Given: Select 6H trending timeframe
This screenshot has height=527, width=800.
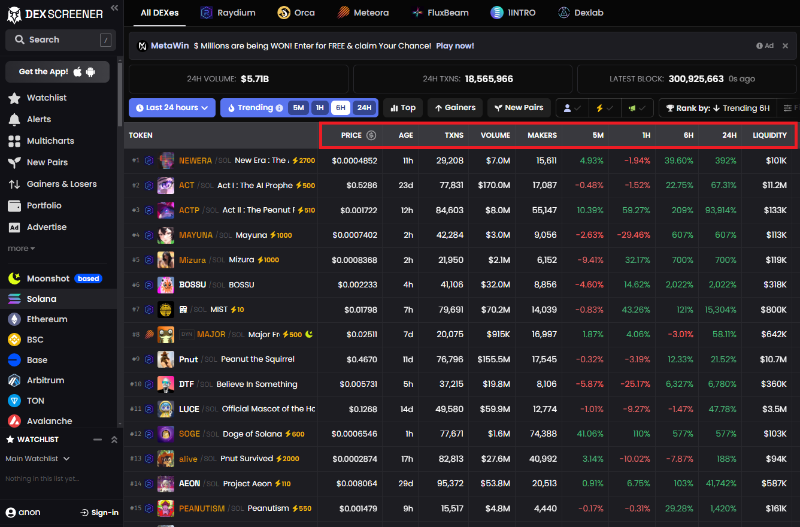Looking at the screenshot, I should 340,108.
